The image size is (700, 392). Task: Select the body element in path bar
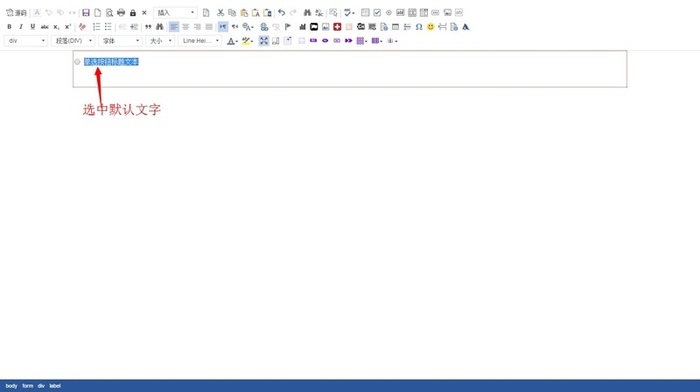tap(11, 386)
